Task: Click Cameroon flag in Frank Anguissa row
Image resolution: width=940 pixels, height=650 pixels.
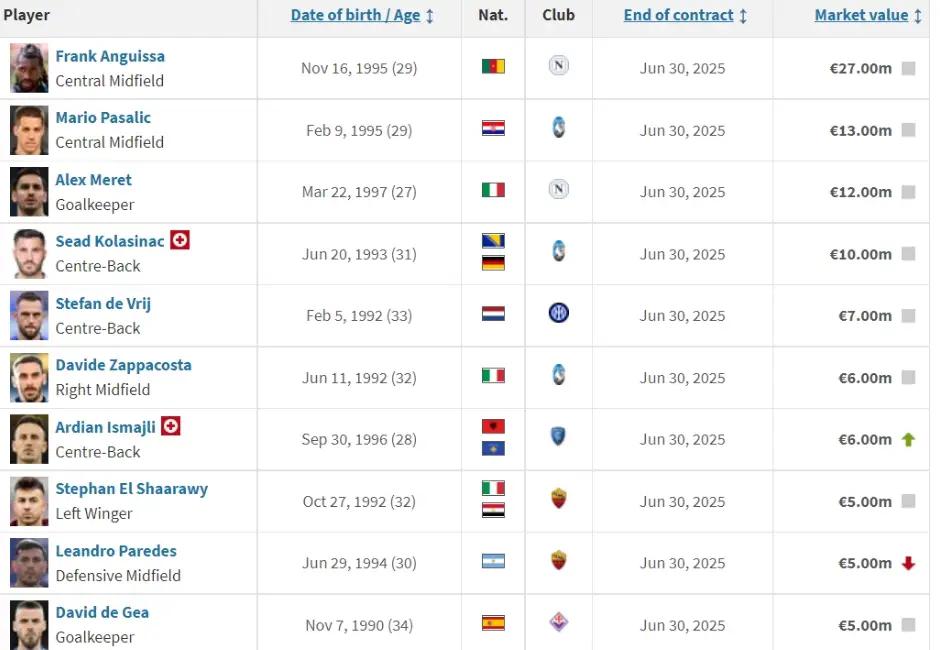Action: click(x=493, y=67)
